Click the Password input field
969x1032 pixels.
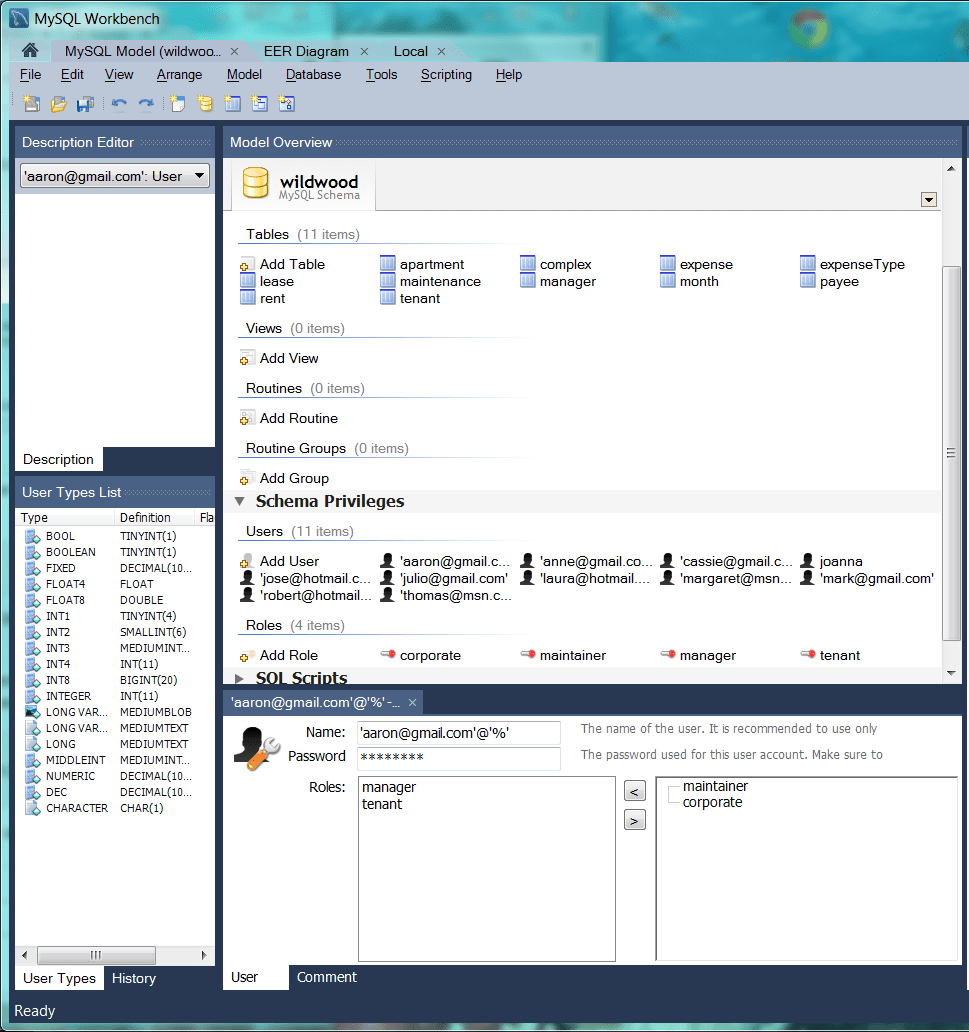tap(458, 758)
